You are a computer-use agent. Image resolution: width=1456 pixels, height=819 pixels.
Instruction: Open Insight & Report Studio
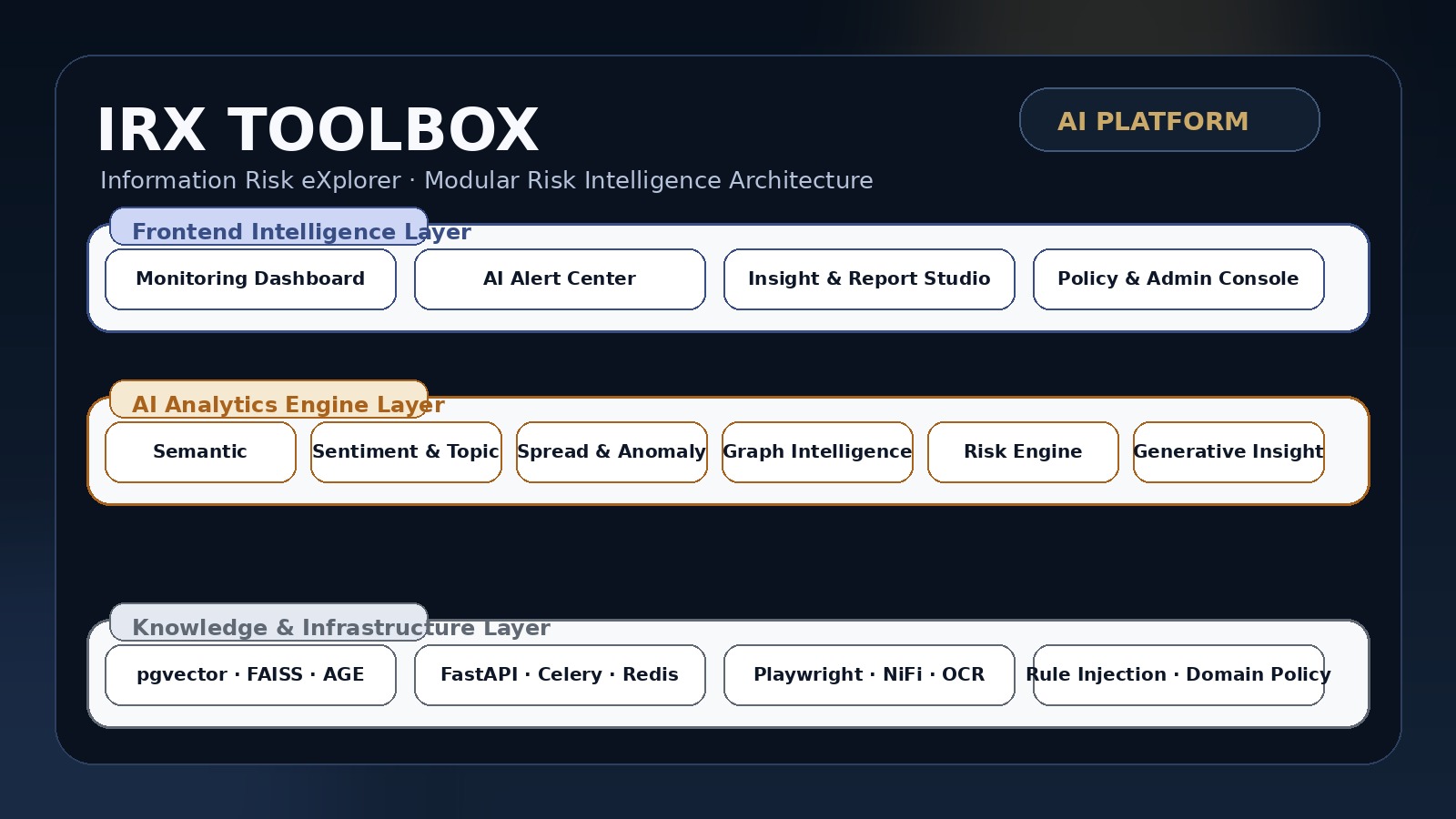point(868,278)
